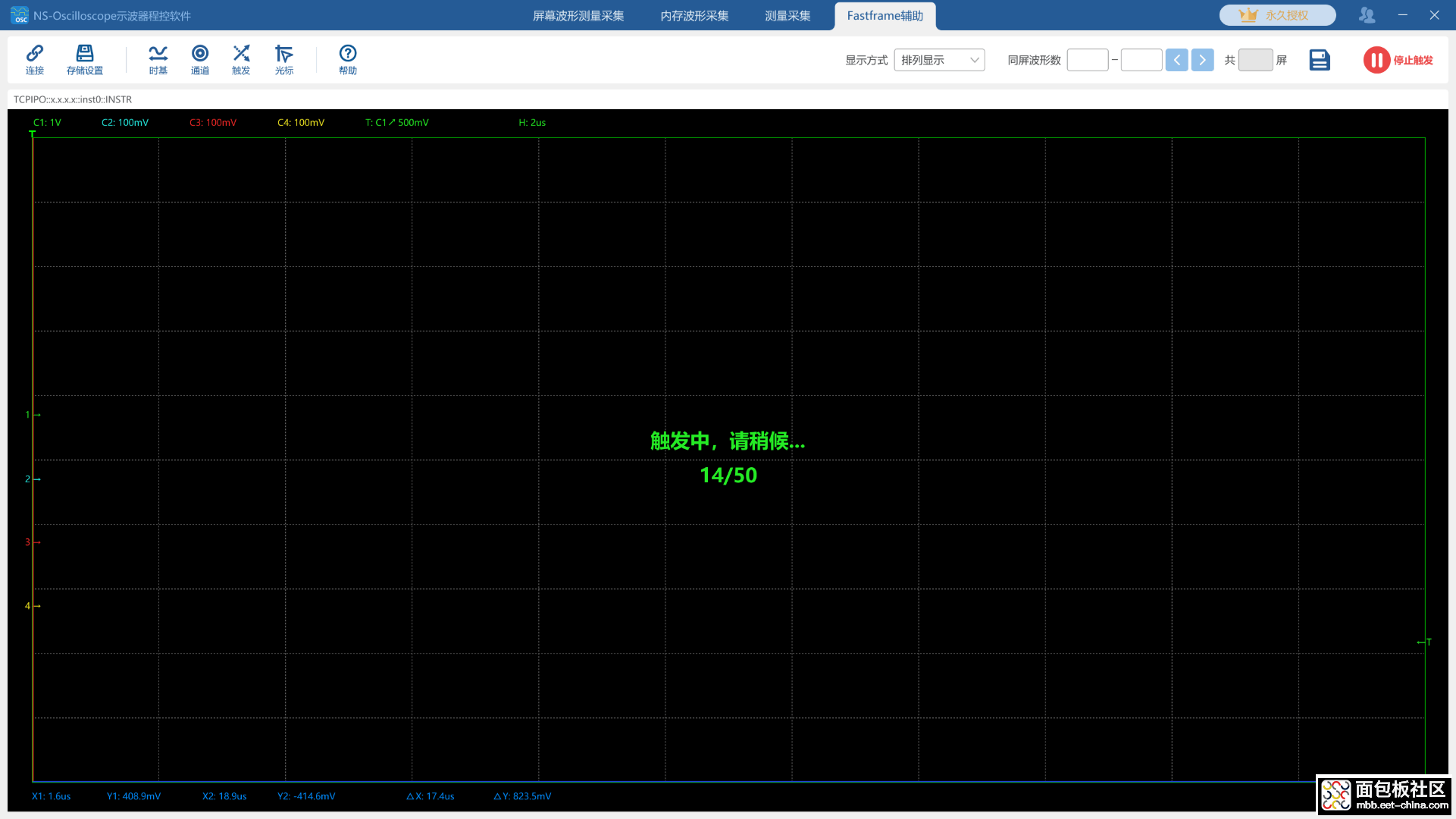The width and height of the screenshot is (1456, 819).
Task: Click the trigger level T marker on right edge
Action: point(1424,642)
